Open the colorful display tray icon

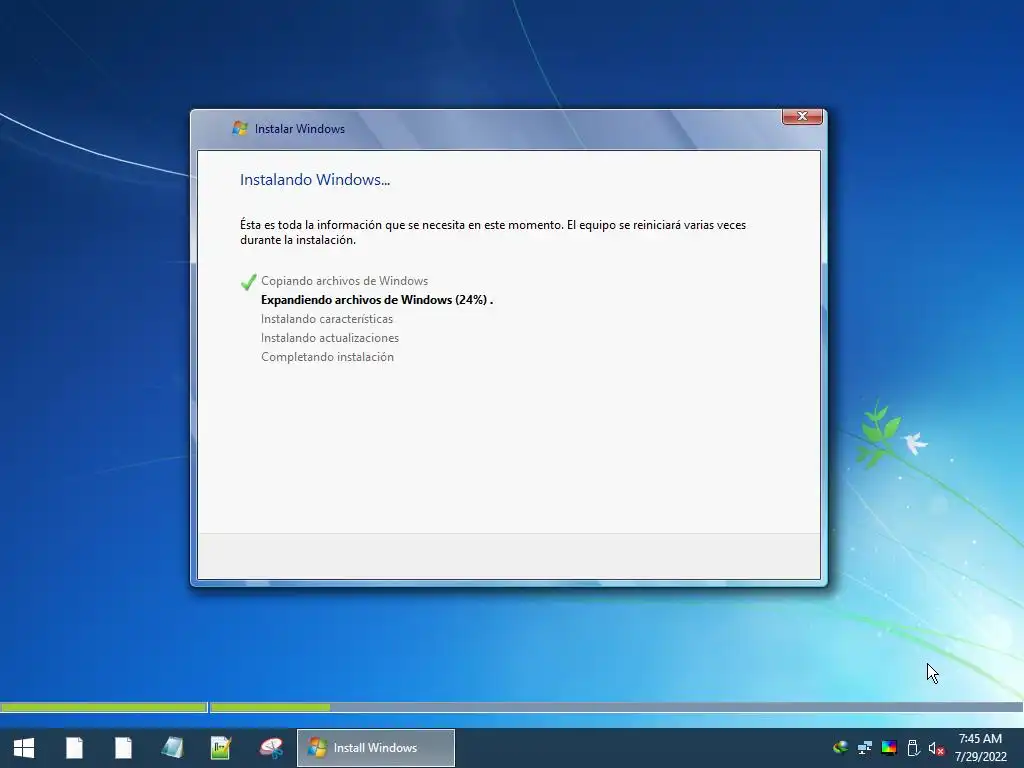point(889,747)
